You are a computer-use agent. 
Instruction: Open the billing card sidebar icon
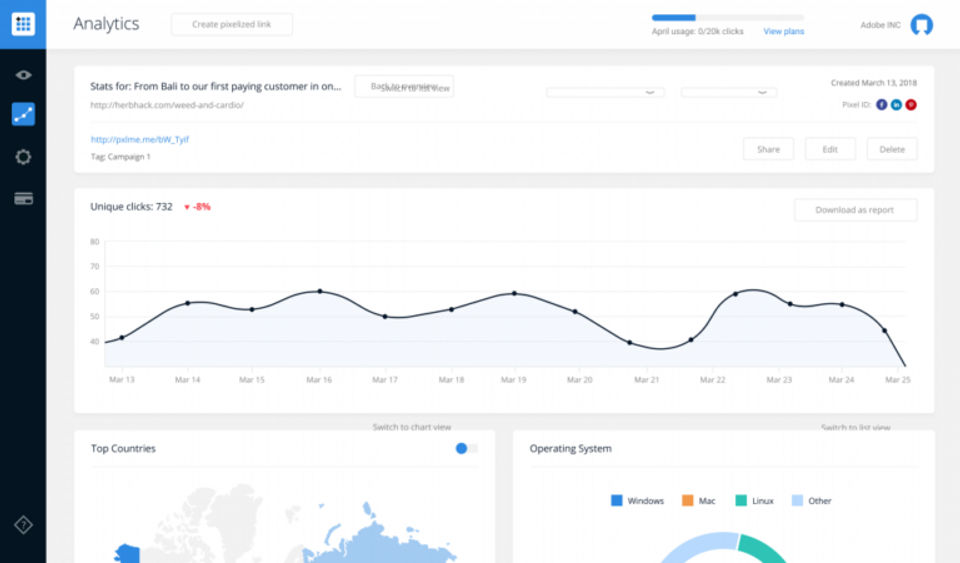point(23,198)
